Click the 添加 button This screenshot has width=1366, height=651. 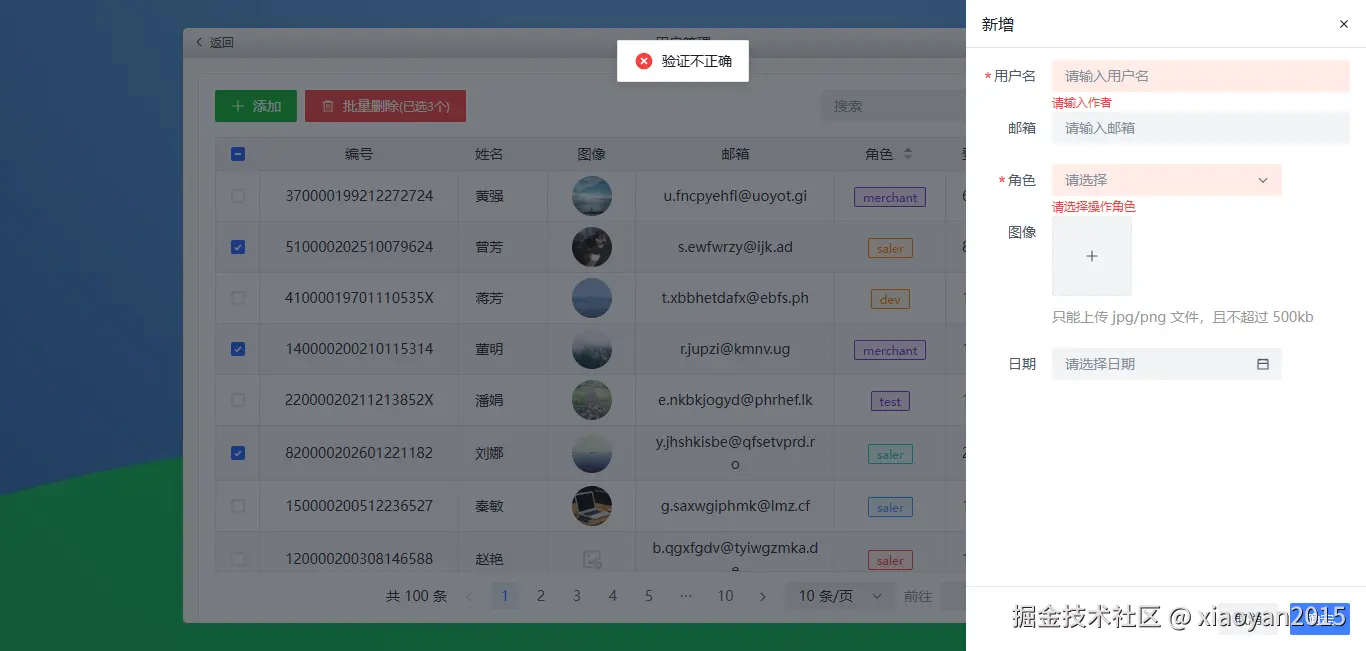(256, 106)
